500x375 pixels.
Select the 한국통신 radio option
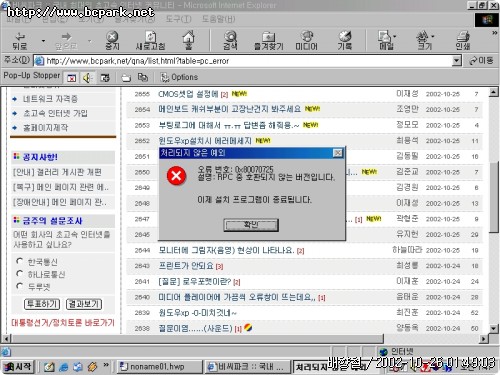coord(20,261)
